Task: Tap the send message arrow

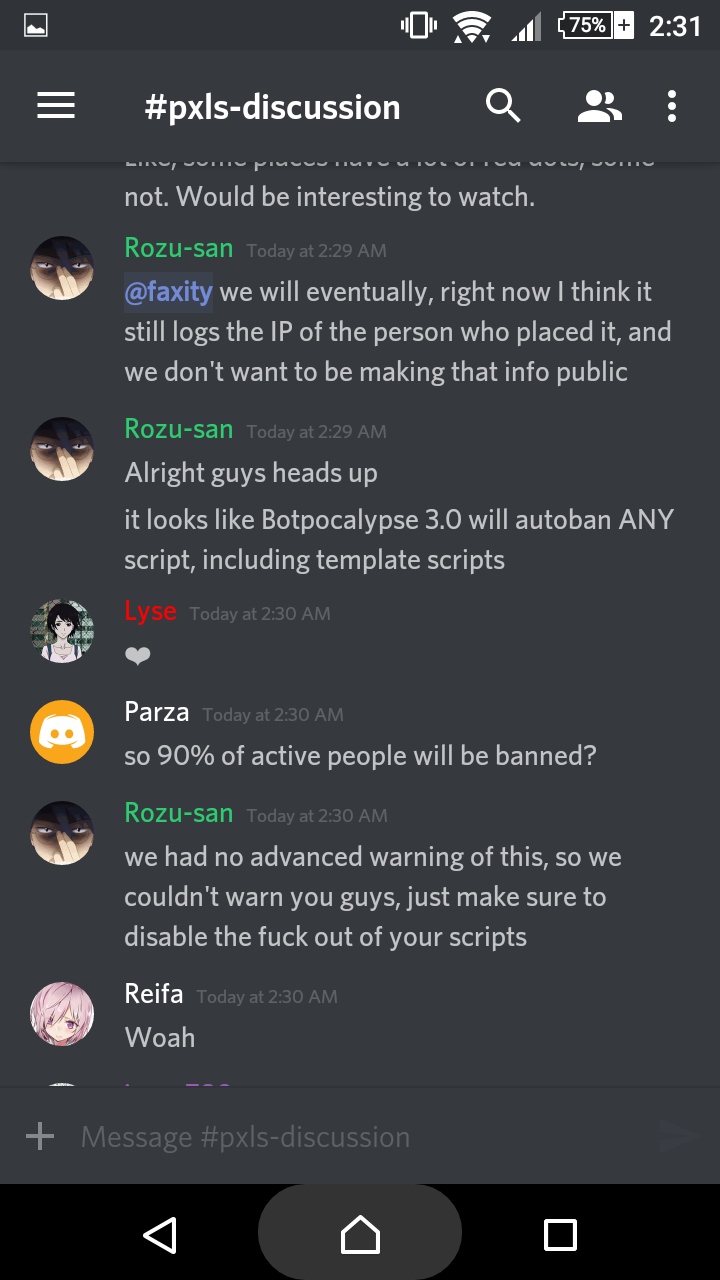Action: click(679, 1136)
